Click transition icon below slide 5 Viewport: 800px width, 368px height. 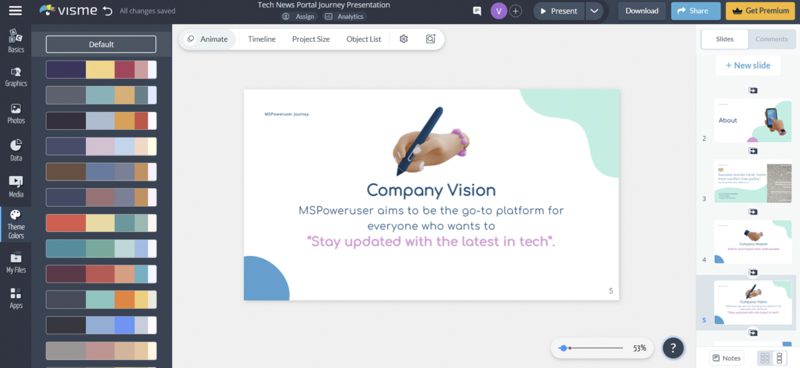pyautogui.click(x=753, y=333)
